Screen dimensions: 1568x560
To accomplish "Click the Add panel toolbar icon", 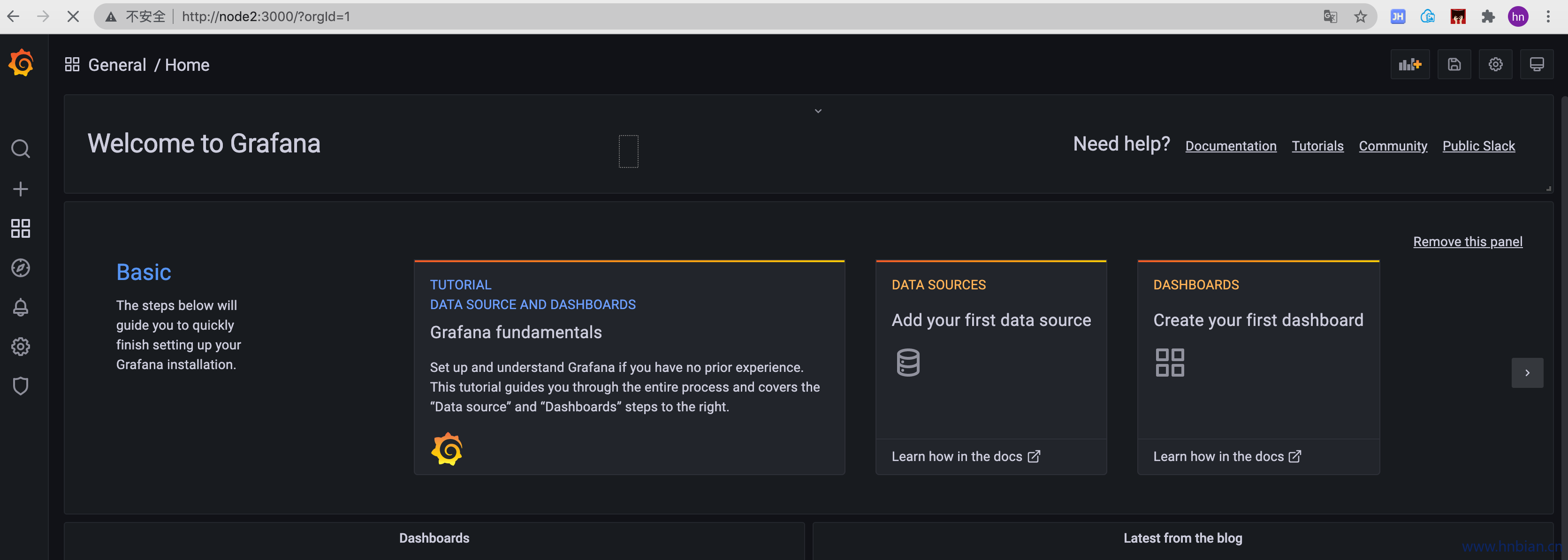I will (x=1410, y=65).
